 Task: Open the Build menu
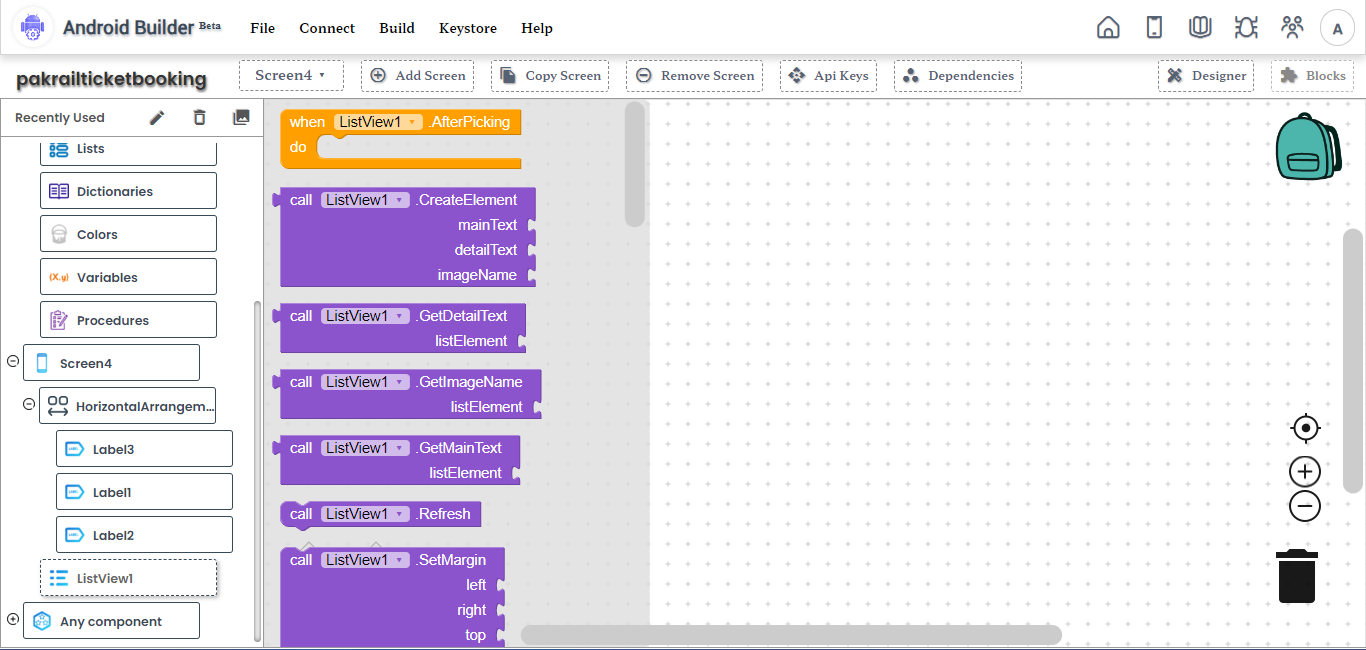pos(396,28)
